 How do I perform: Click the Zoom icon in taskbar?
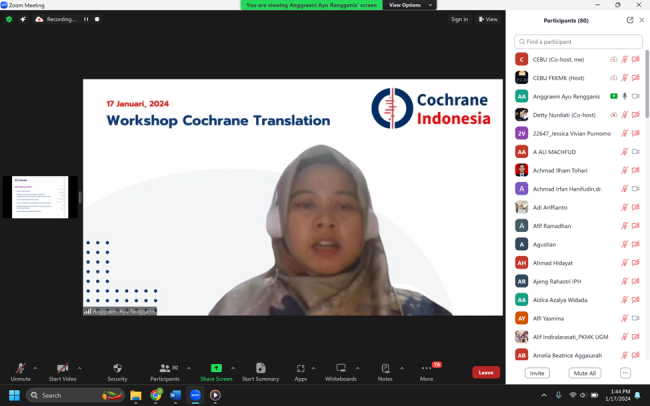195,395
